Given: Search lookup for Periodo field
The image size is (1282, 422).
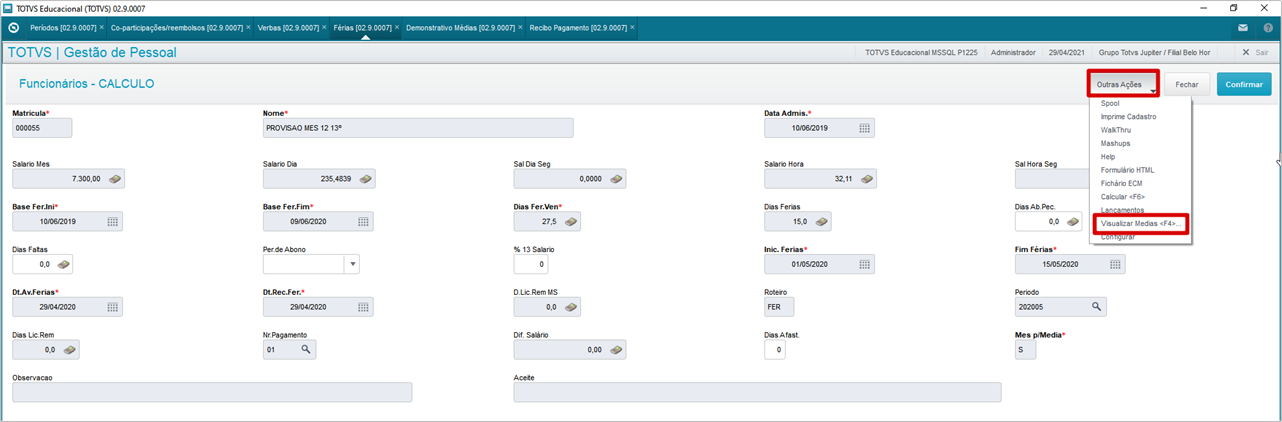Looking at the screenshot, I should (1096, 307).
